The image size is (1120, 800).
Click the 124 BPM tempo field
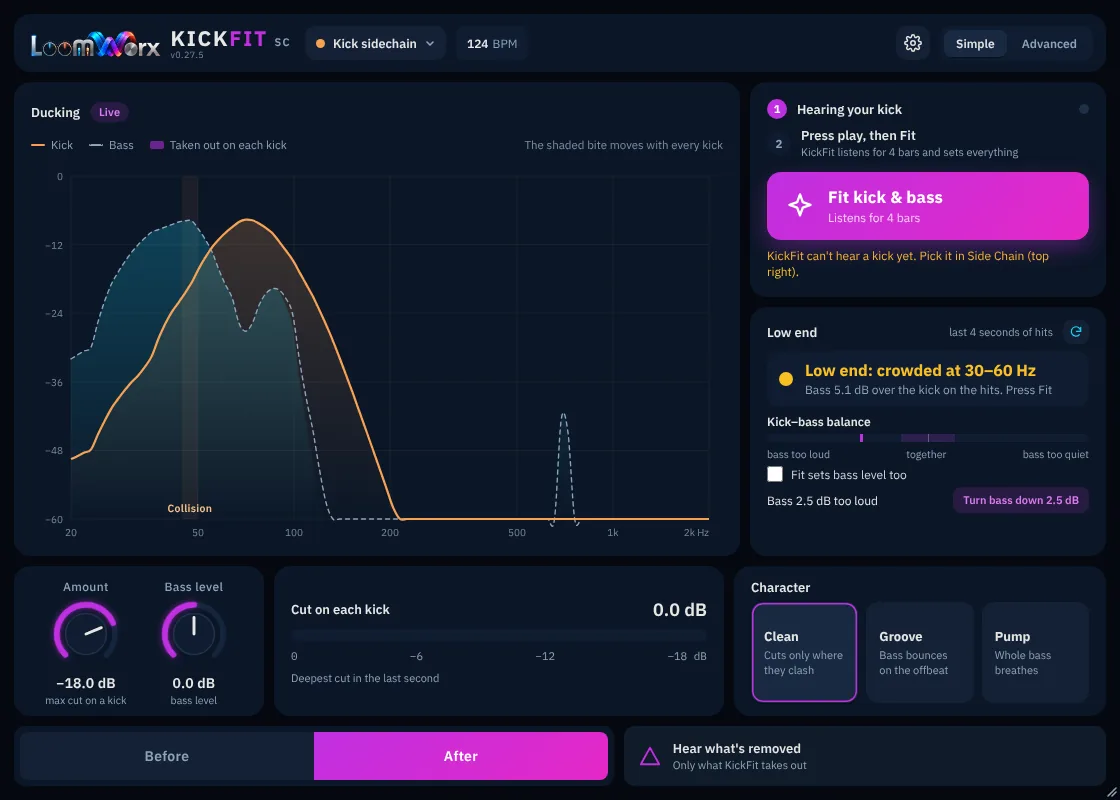492,44
